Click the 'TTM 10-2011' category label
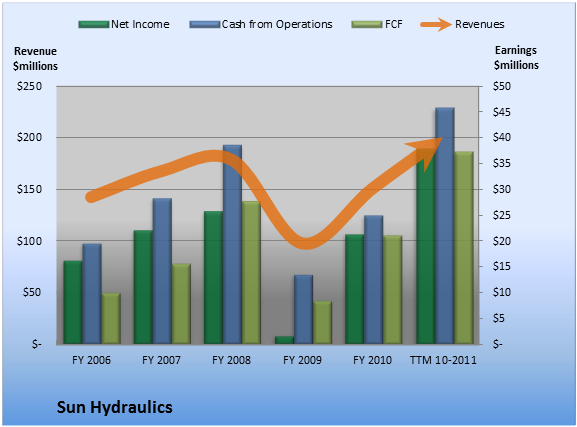Viewport: 577px width, 427px height. pos(443,360)
